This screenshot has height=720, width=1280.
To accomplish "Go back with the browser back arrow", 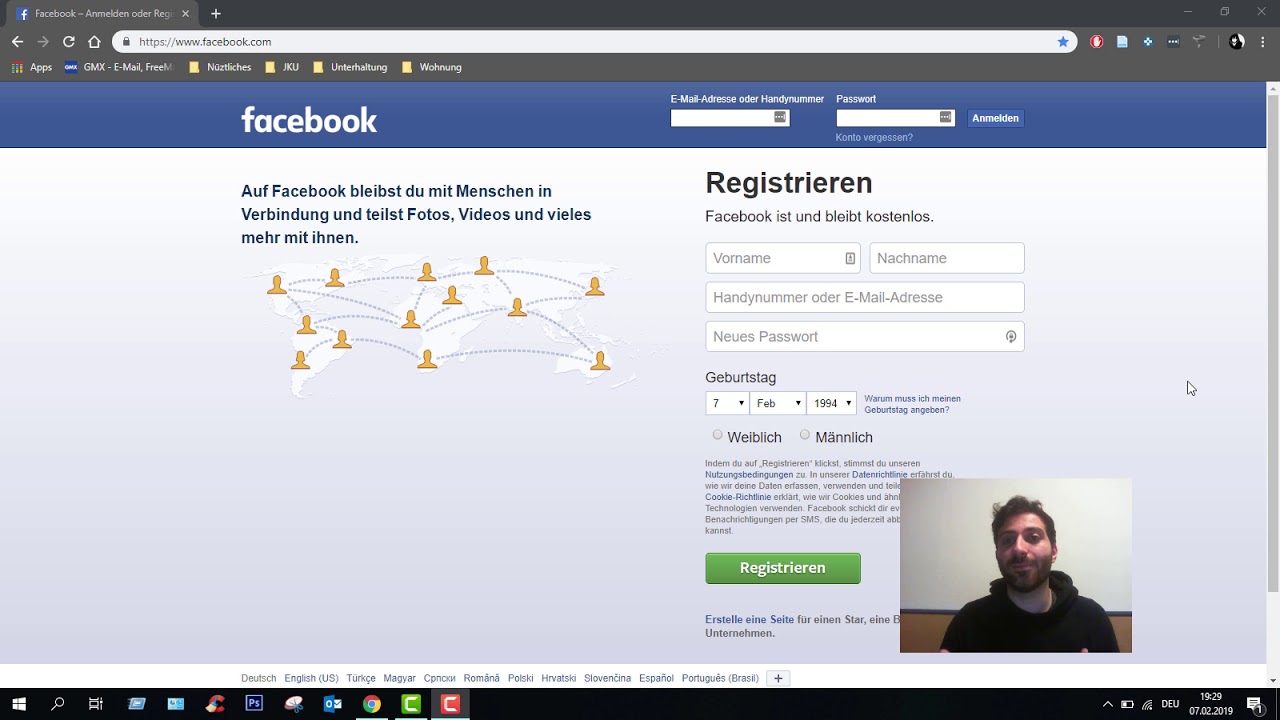I will [17, 42].
